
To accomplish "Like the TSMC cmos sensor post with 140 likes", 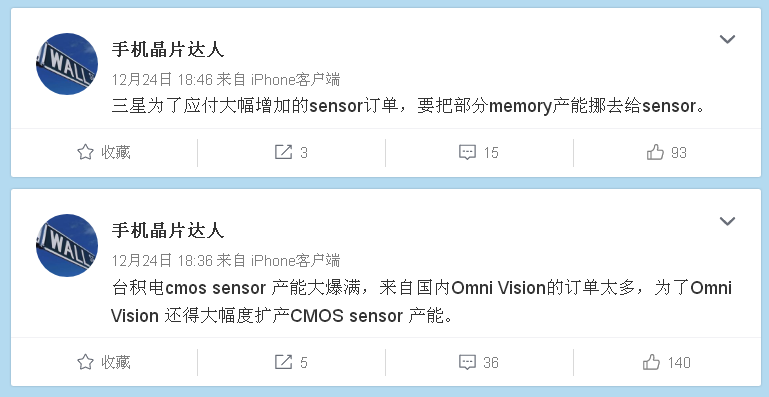I will (651, 362).
